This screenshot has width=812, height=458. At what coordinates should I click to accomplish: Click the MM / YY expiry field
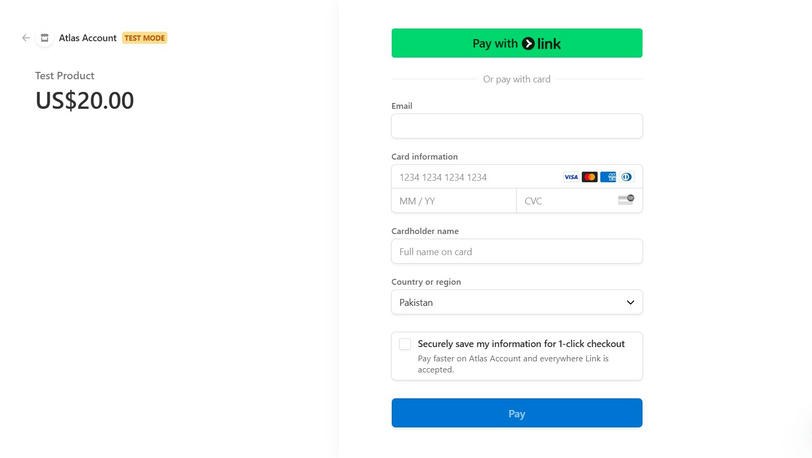click(x=454, y=201)
